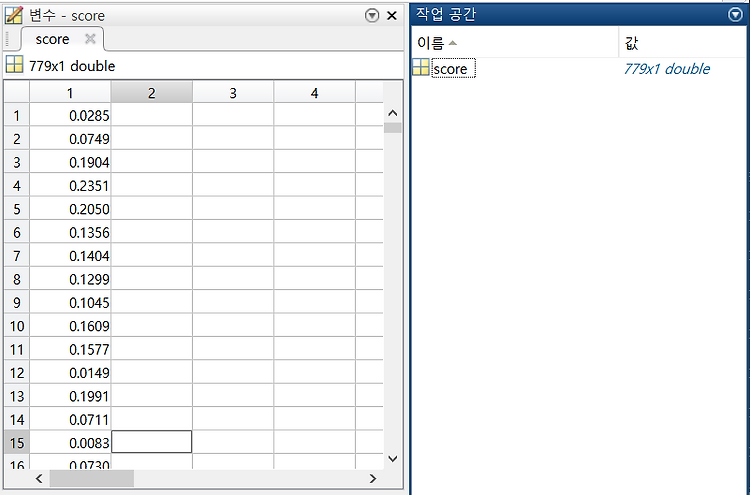The image size is (750, 495).
Task: Select row header 1
Action: pyautogui.click(x=17, y=115)
